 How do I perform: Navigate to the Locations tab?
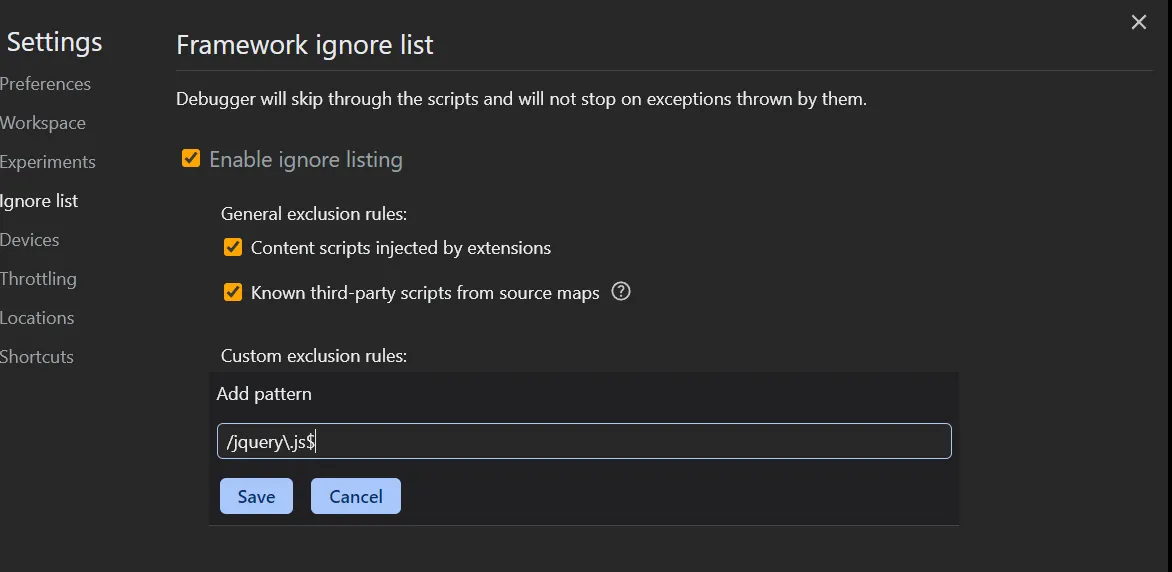coord(37,318)
